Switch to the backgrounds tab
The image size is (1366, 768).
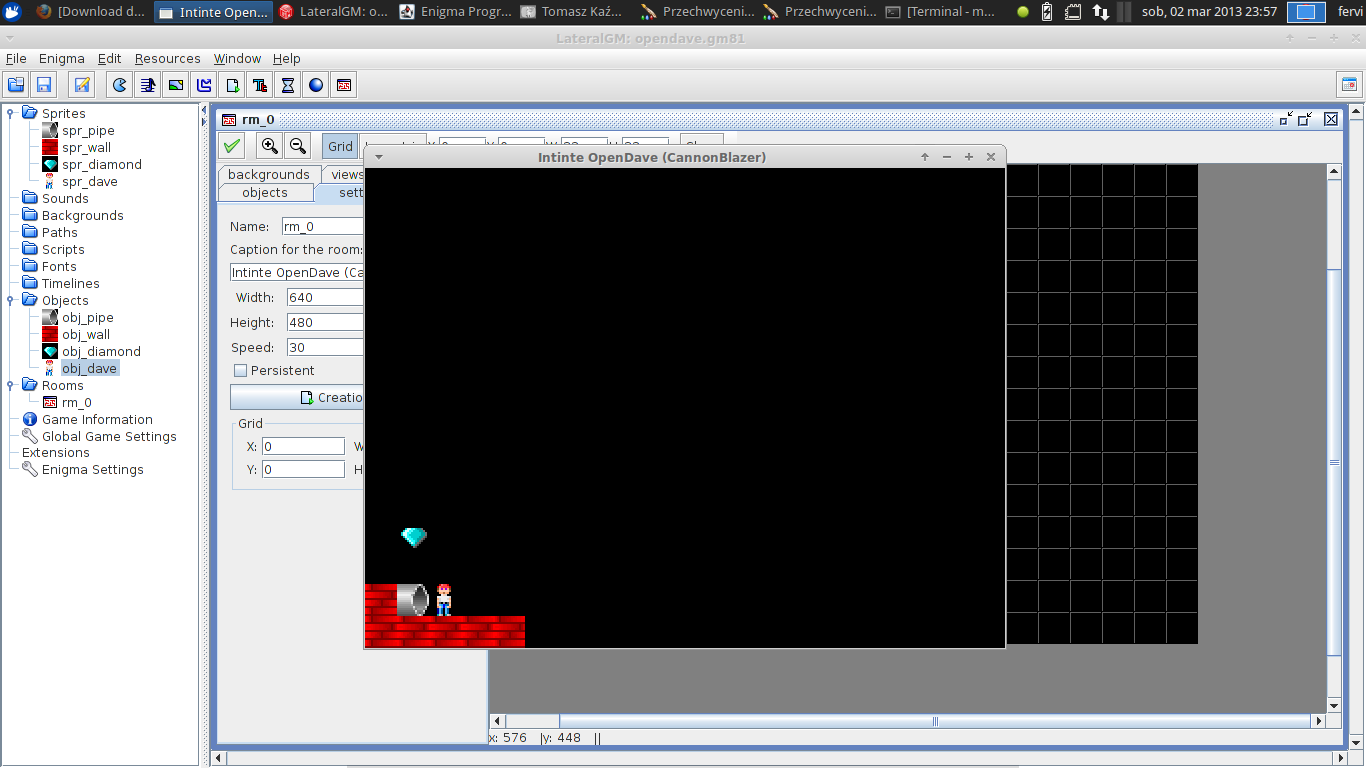(268, 174)
